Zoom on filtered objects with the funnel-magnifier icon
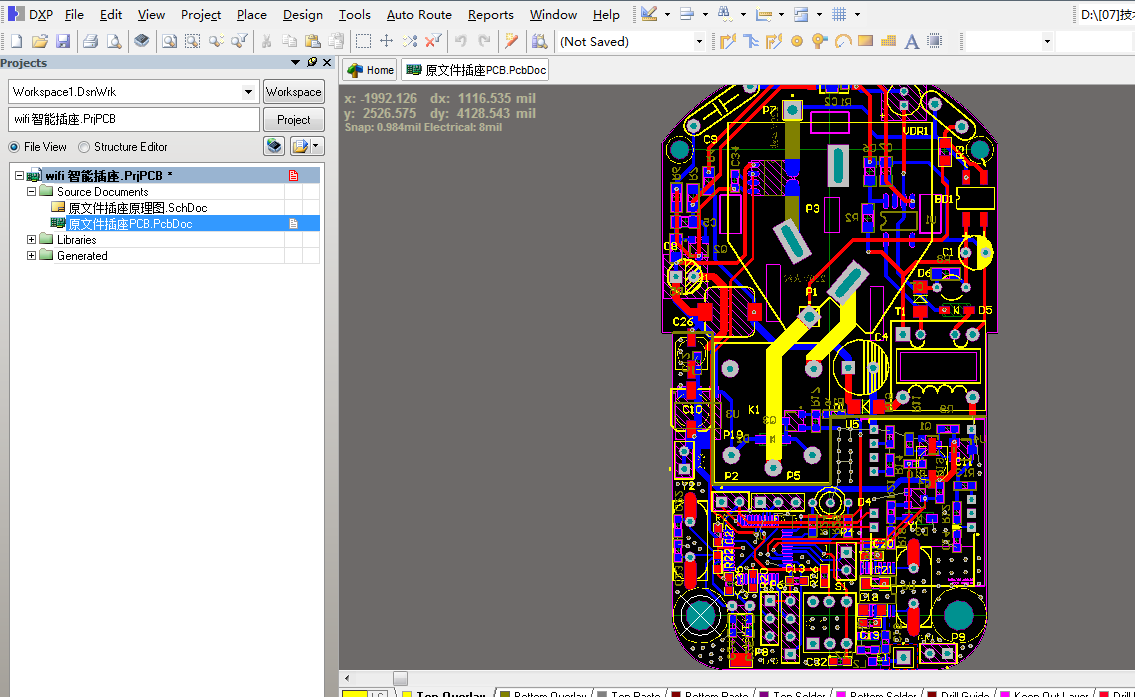The image size is (1135, 697). 239,42
